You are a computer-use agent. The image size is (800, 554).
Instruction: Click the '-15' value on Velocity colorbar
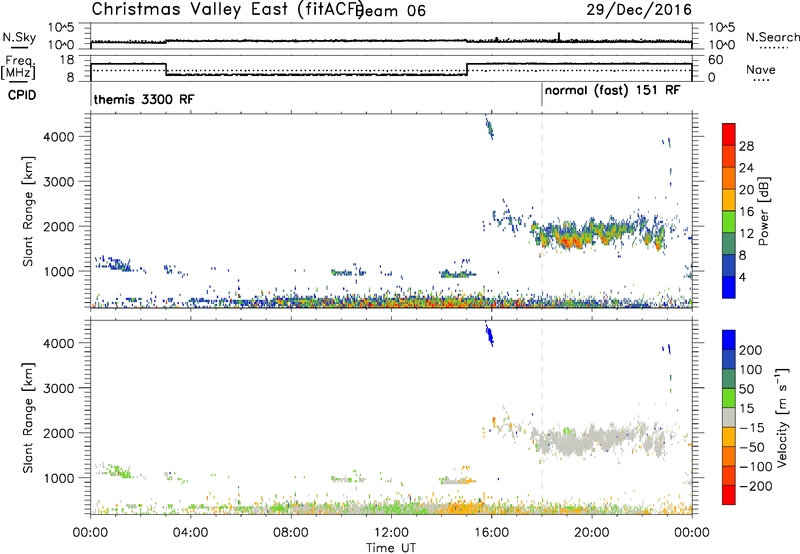(752, 428)
